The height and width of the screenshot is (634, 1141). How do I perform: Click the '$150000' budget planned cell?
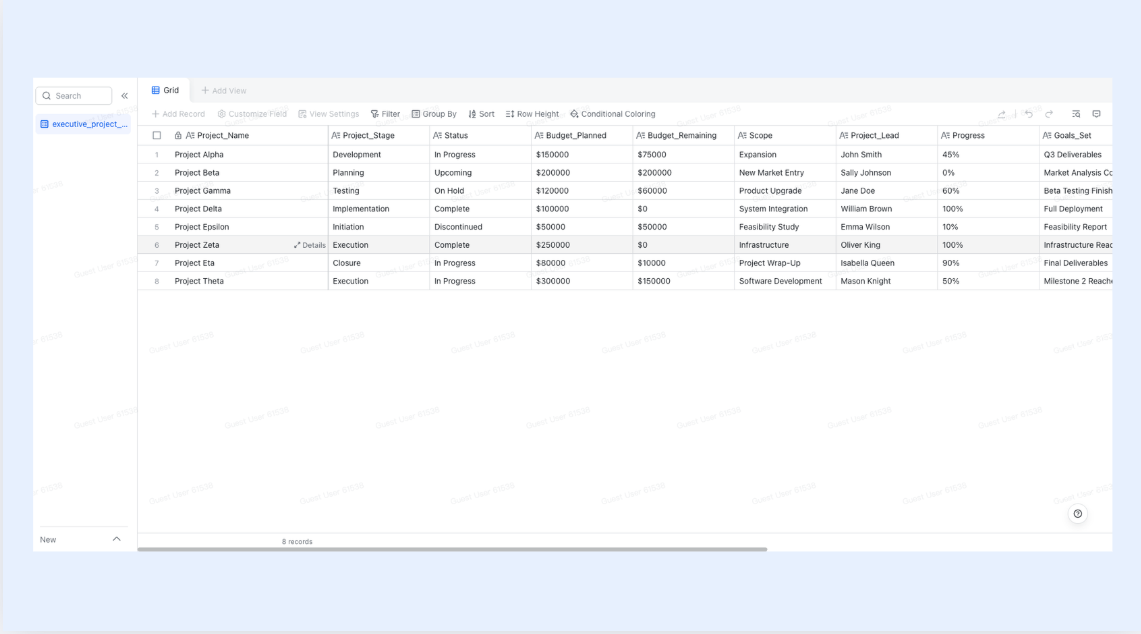tap(582, 154)
